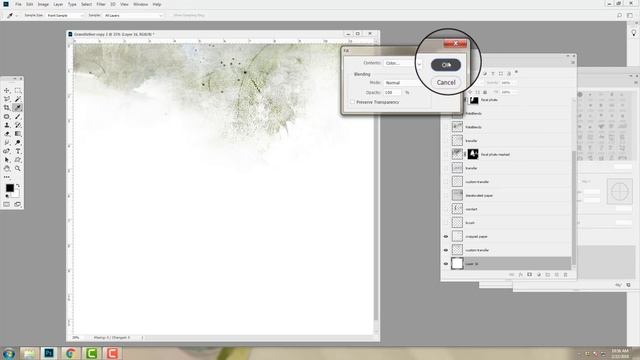Enable Preserve Transparency checkbox

pos(353,102)
